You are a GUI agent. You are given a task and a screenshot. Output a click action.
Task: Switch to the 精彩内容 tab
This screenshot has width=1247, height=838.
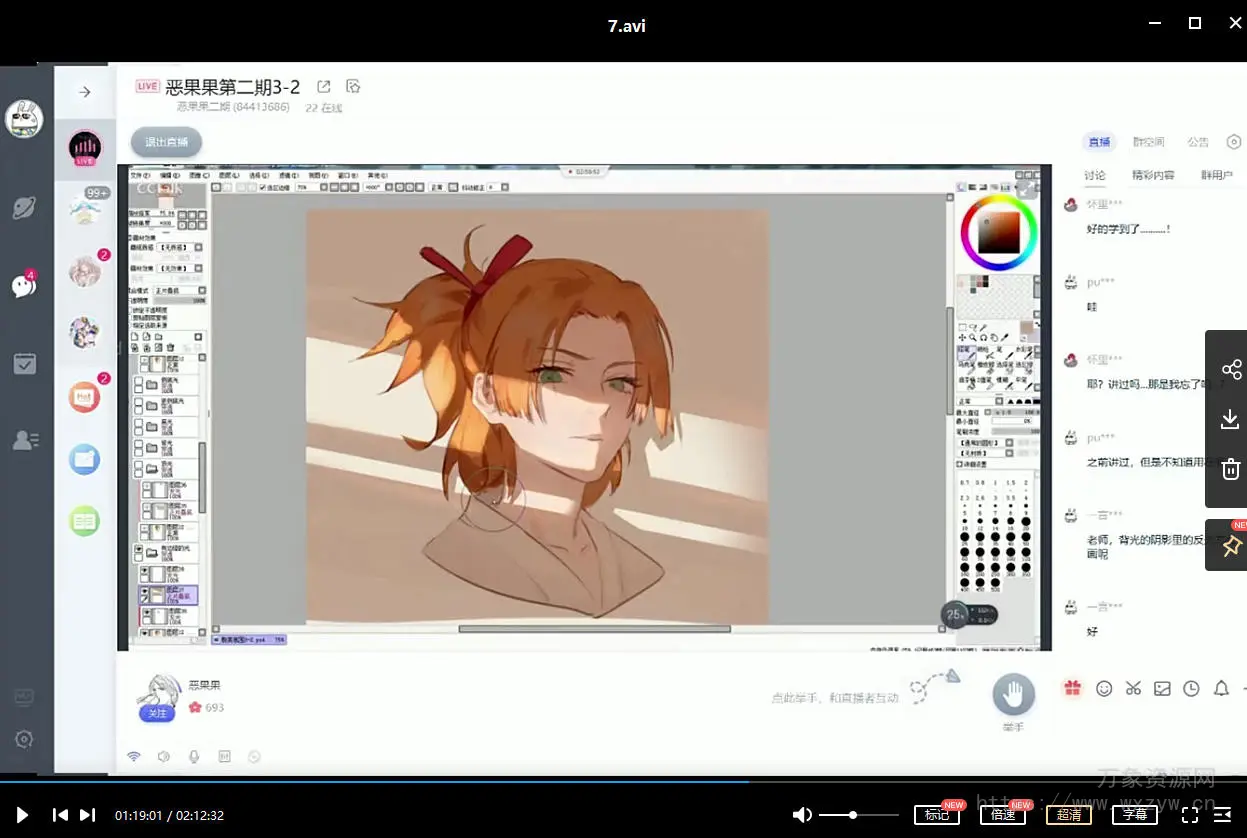tap(1153, 175)
